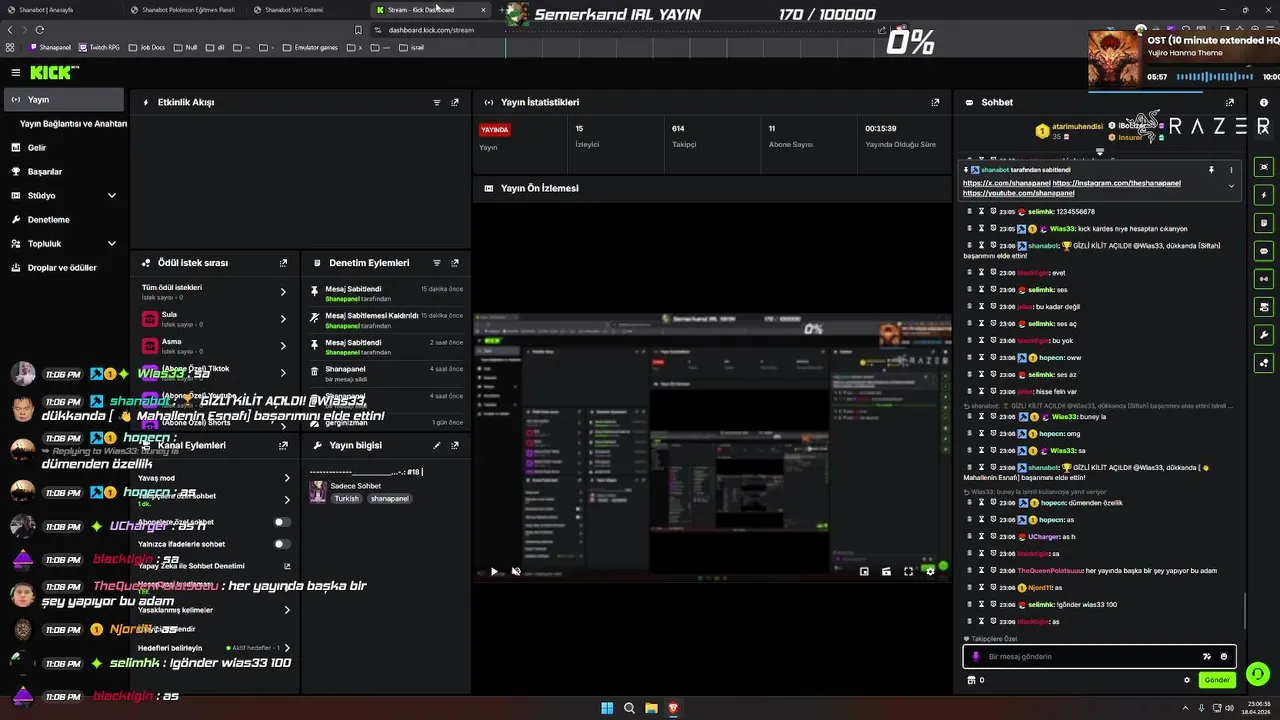1280x720 pixels.
Task: Switch to Shanabot Pokémon Eğitmen Paneli tab
Action: pyautogui.click(x=183, y=9)
